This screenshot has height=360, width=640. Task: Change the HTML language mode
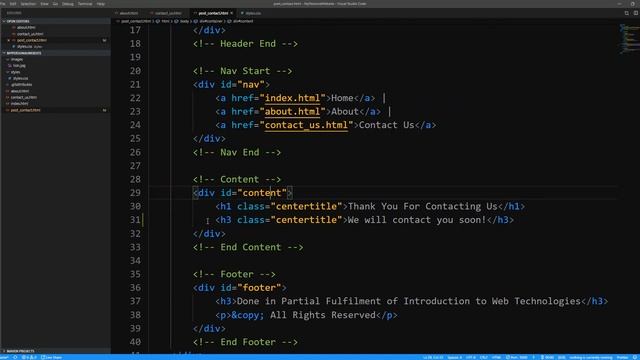click(496, 357)
